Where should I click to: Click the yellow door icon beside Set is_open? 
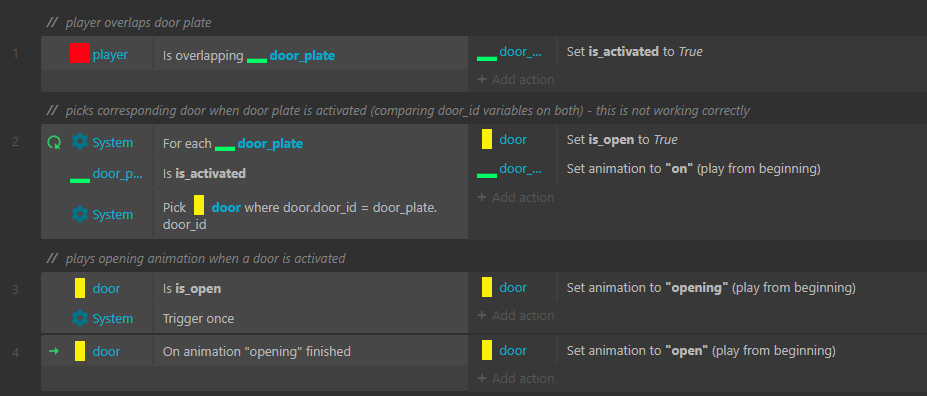[487, 139]
